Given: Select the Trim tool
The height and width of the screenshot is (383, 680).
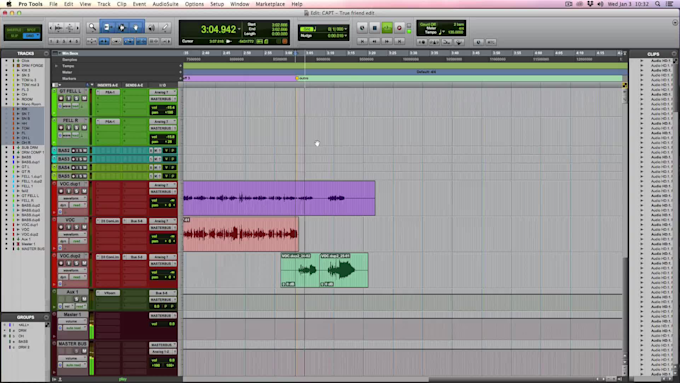Looking at the screenshot, I should [107, 27].
